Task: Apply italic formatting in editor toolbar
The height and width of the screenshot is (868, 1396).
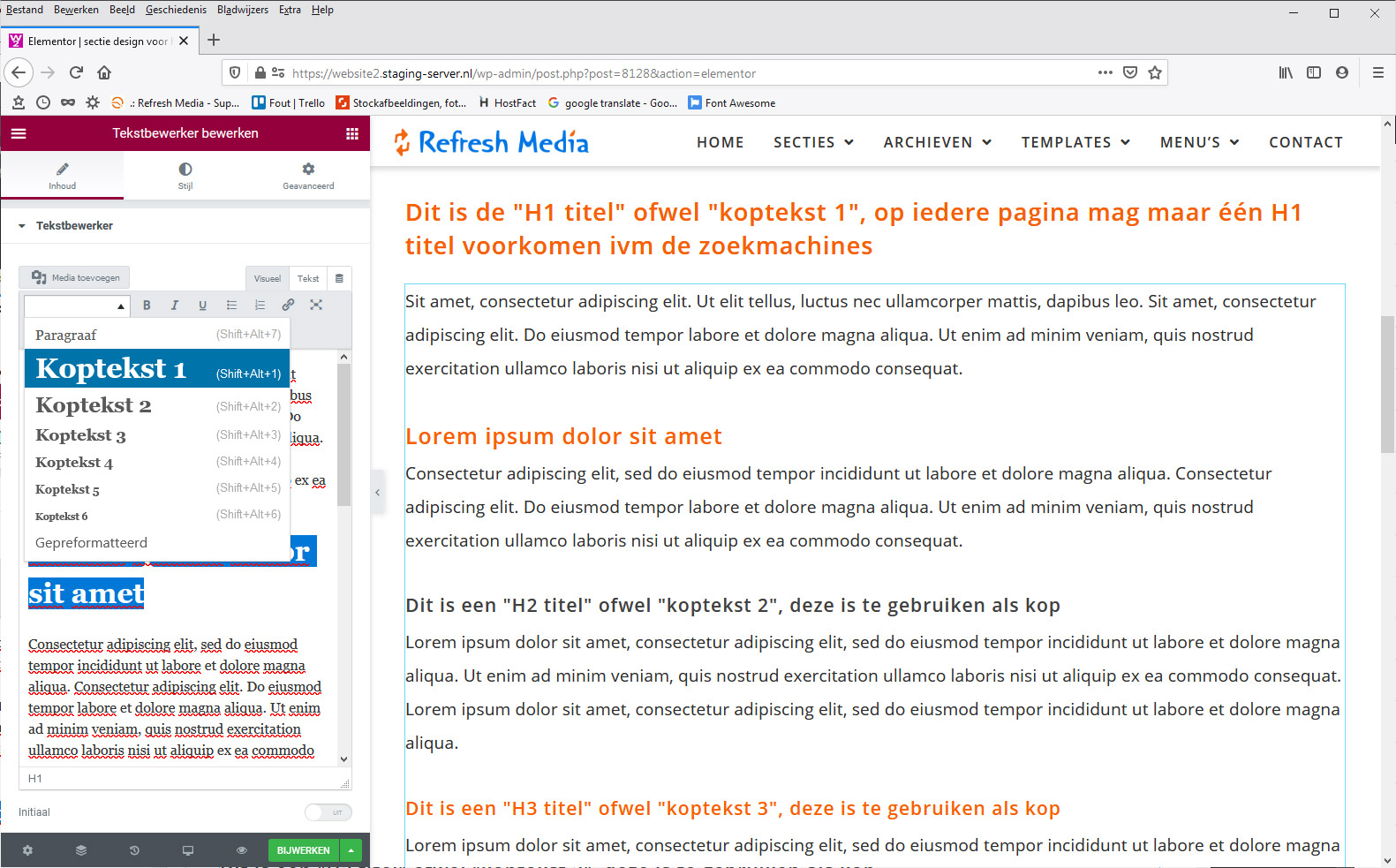Action: pyautogui.click(x=175, y=306)
